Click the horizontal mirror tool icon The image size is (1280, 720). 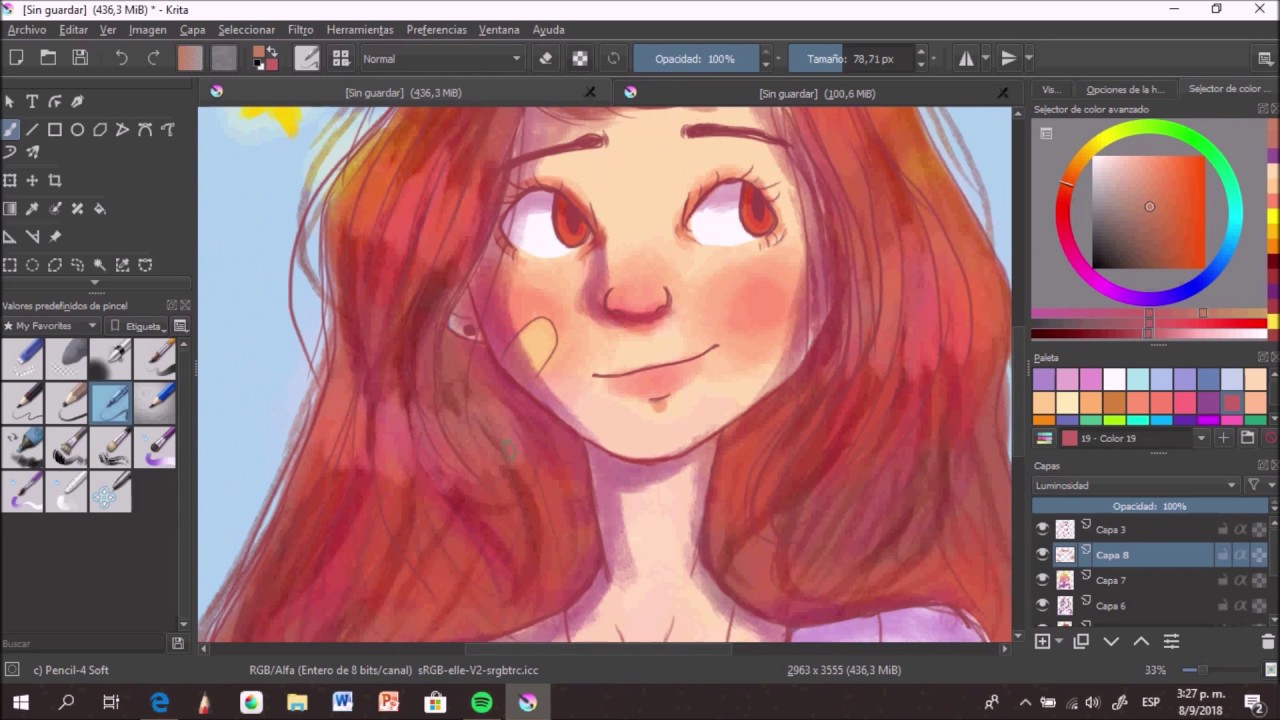[x=966, y=59]
